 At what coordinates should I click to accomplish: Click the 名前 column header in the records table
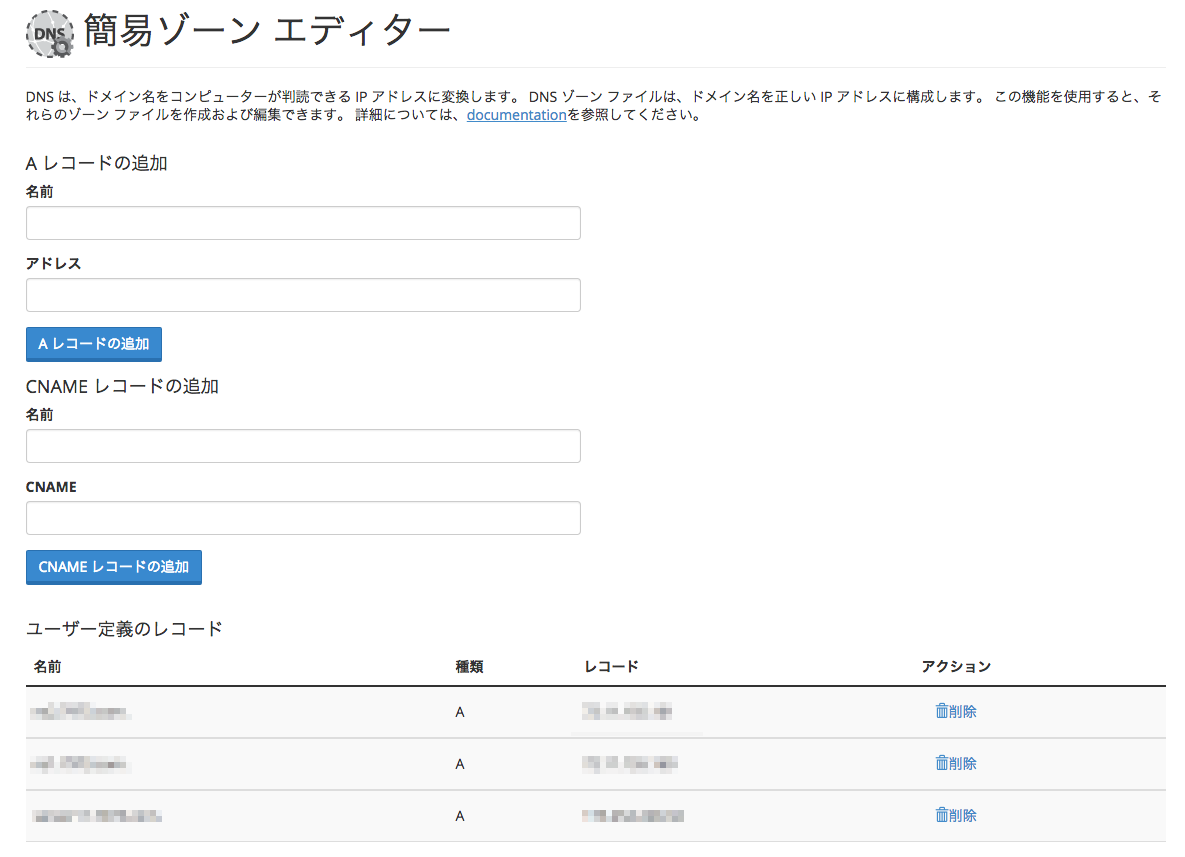tap(48, 666)
